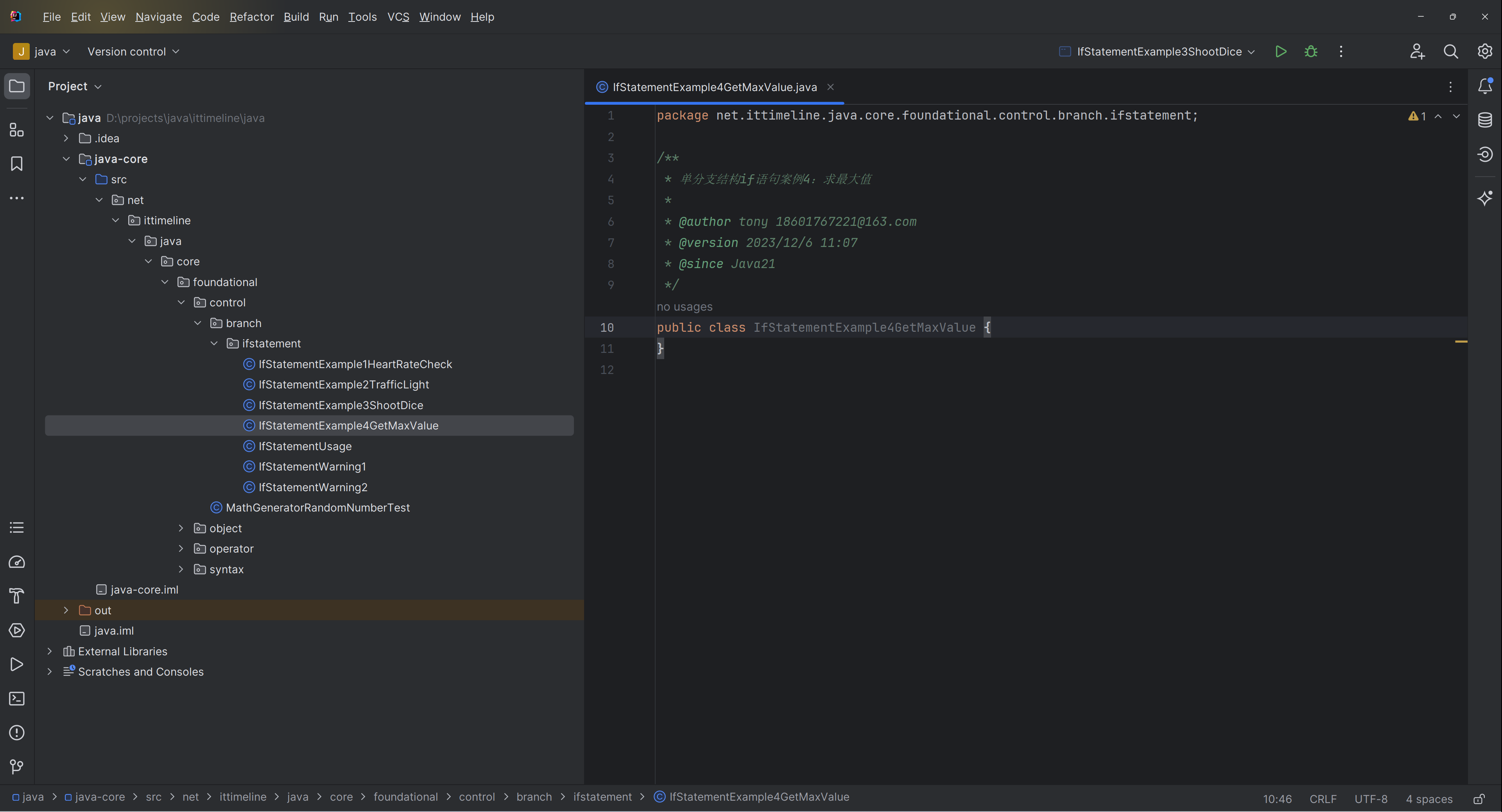Image resolution: width=1502 pixels, height=812 pixels.
Task: Click foundational in the breadcrumb bar
Action: (x=406, y=797)
